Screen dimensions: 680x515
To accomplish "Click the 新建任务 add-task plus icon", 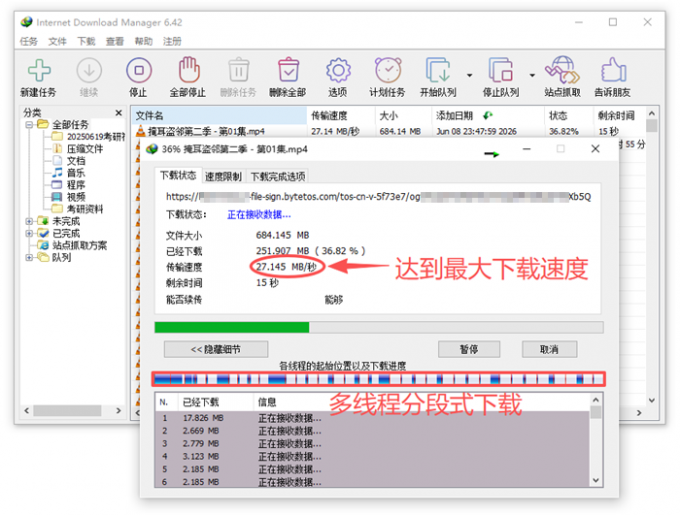I will coord(39,70).
